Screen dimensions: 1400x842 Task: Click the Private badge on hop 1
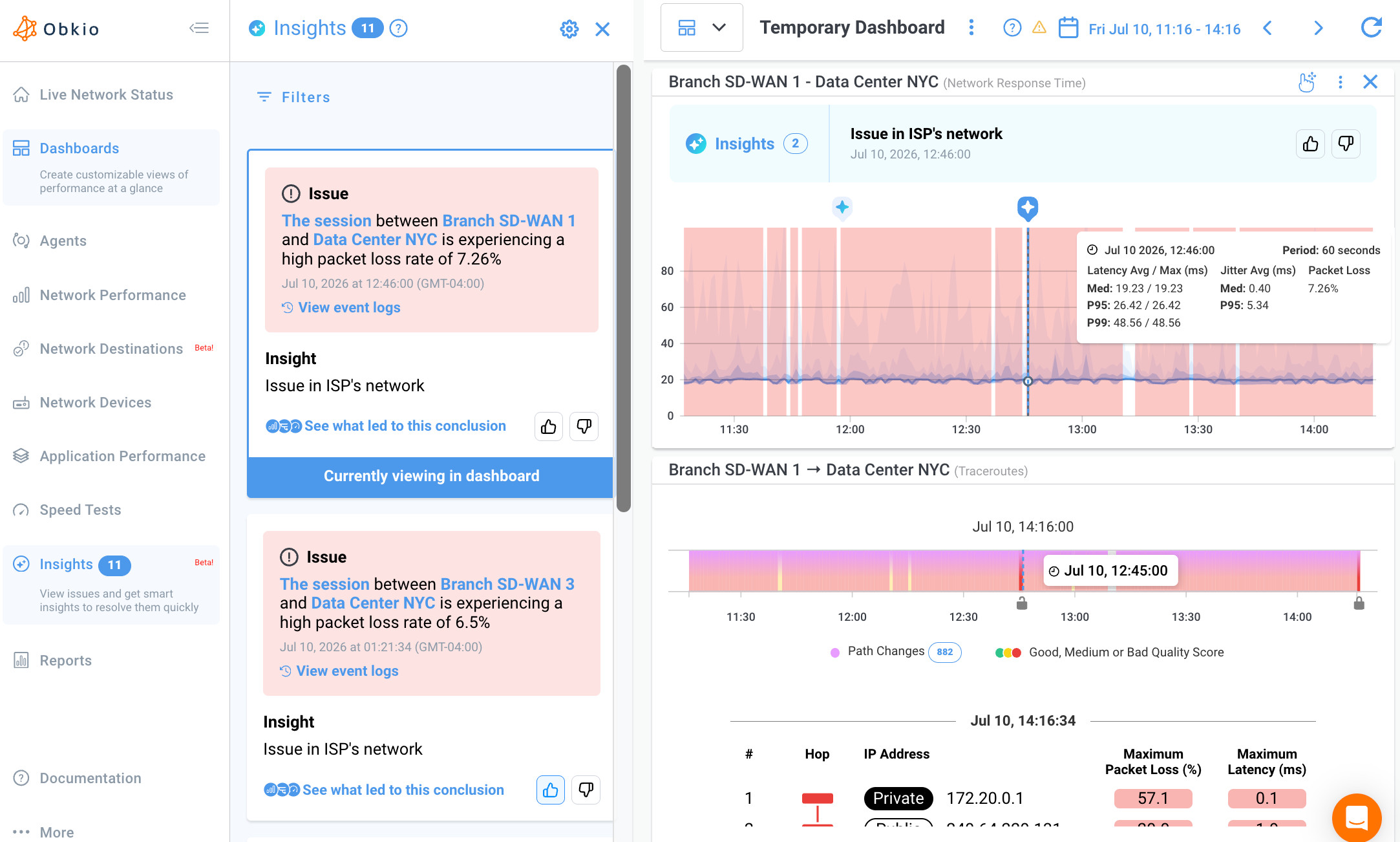point(898,799)
